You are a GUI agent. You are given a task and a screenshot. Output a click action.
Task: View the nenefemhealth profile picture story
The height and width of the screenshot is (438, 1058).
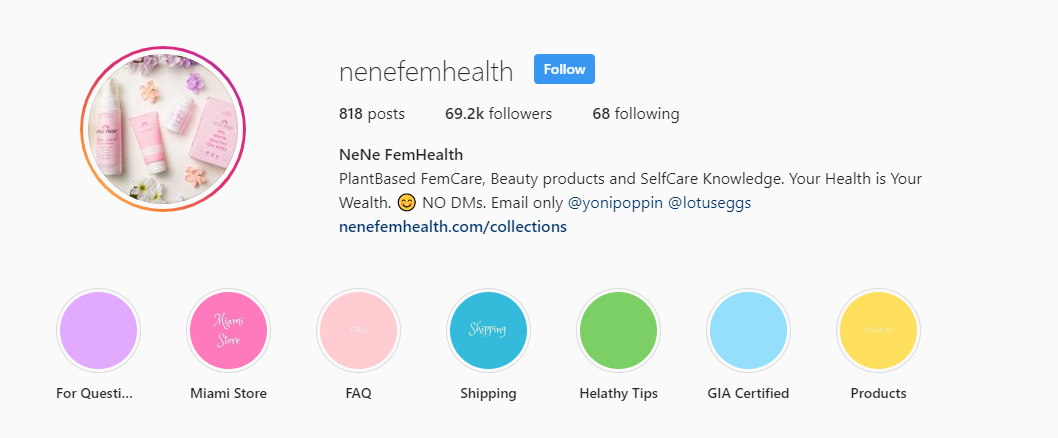click(164, 128)
